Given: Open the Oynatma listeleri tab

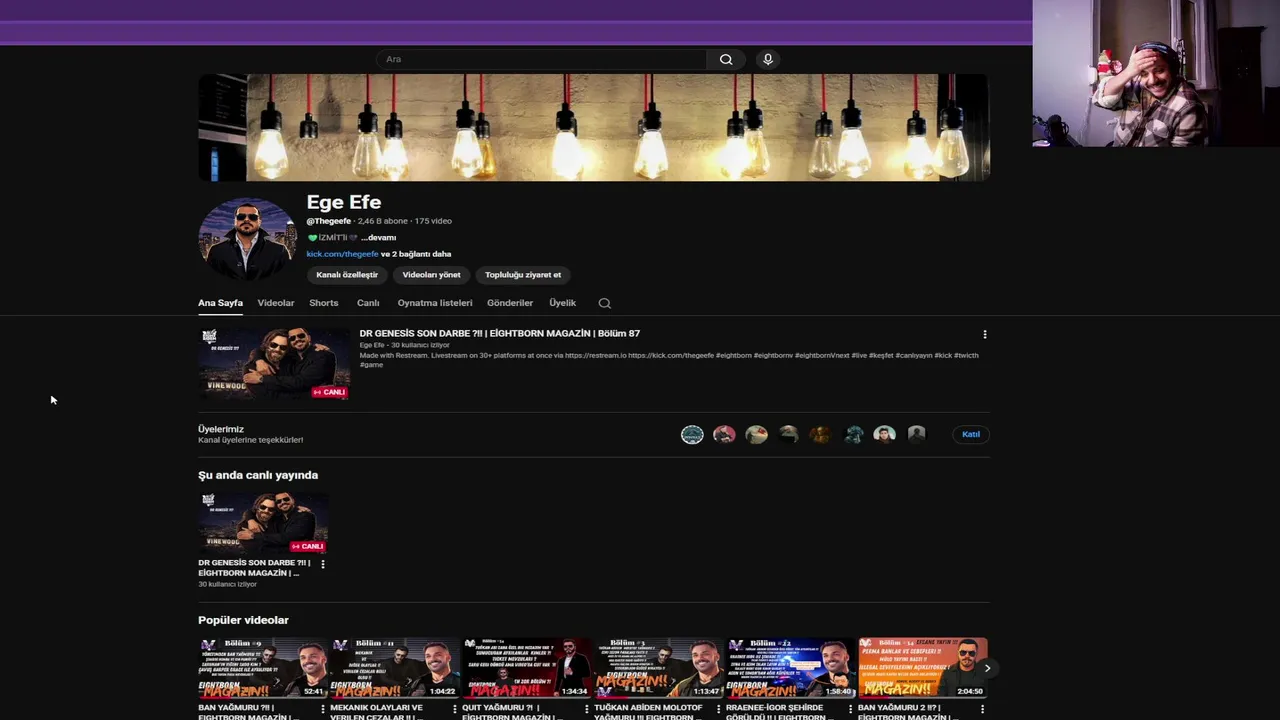Looking at the screenshot, I should 435,303.
